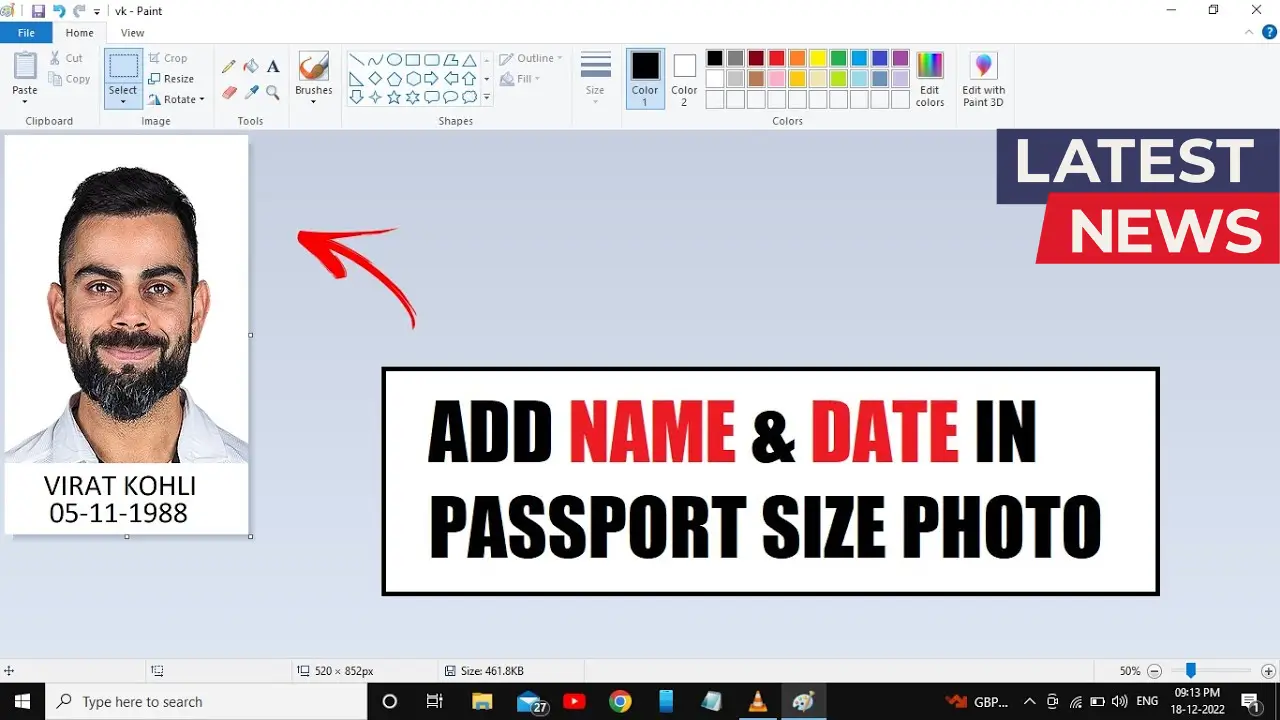Click the Cut command

pyautogui.click(x=66, y=58)
